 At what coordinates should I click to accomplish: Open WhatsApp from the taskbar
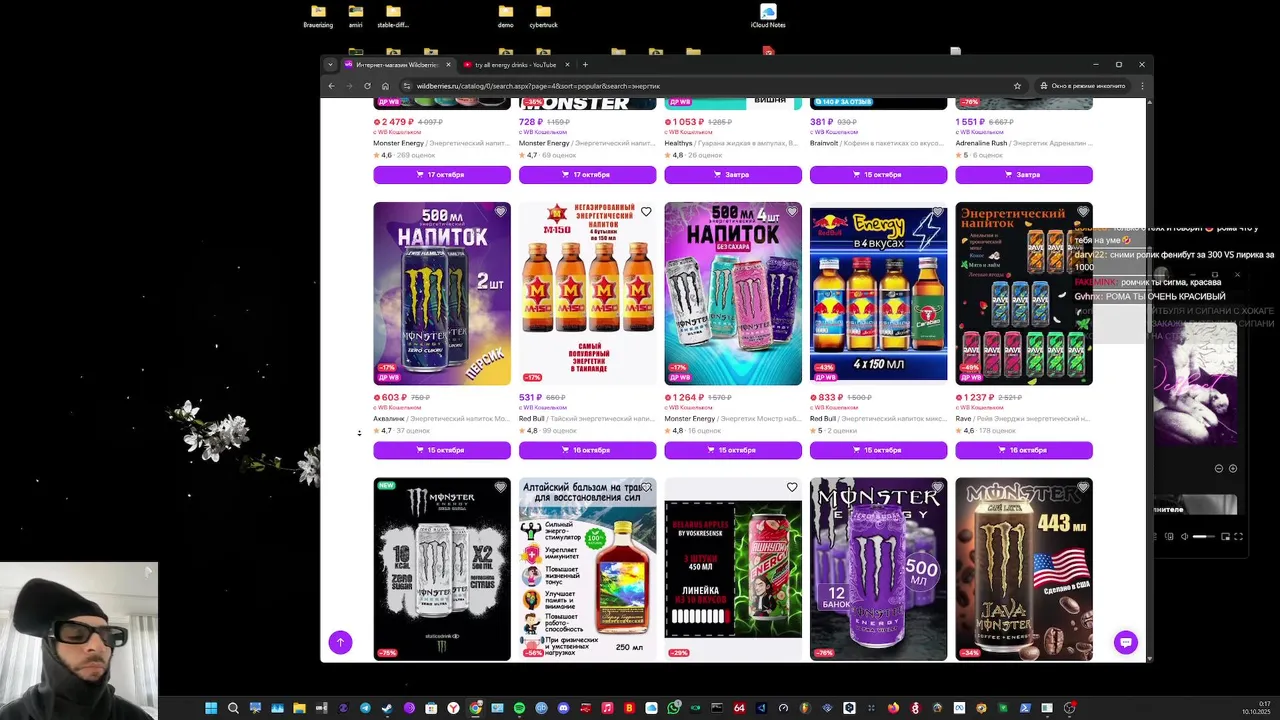coord(673,708)
